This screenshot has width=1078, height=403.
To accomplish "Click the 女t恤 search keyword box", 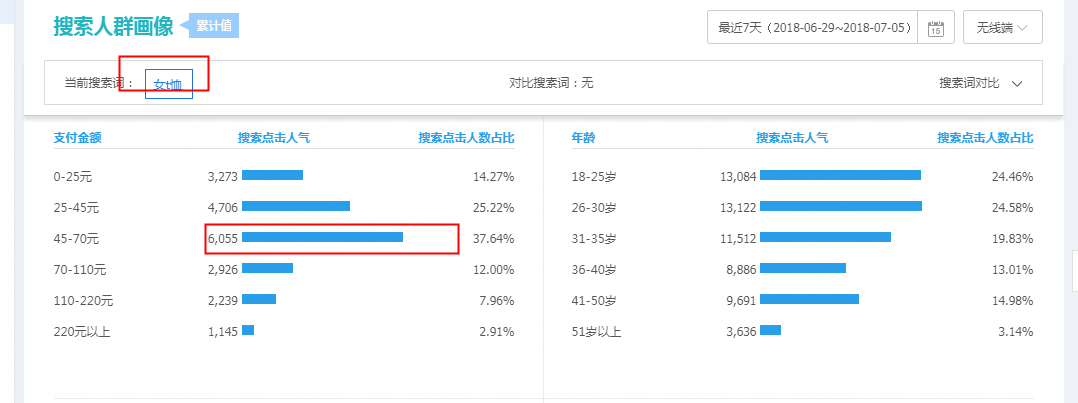I will [x=168, y=84].
